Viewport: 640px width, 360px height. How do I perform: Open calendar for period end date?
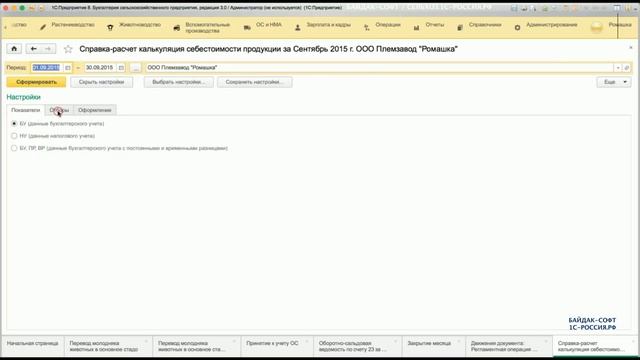click(x=121, y=68)
